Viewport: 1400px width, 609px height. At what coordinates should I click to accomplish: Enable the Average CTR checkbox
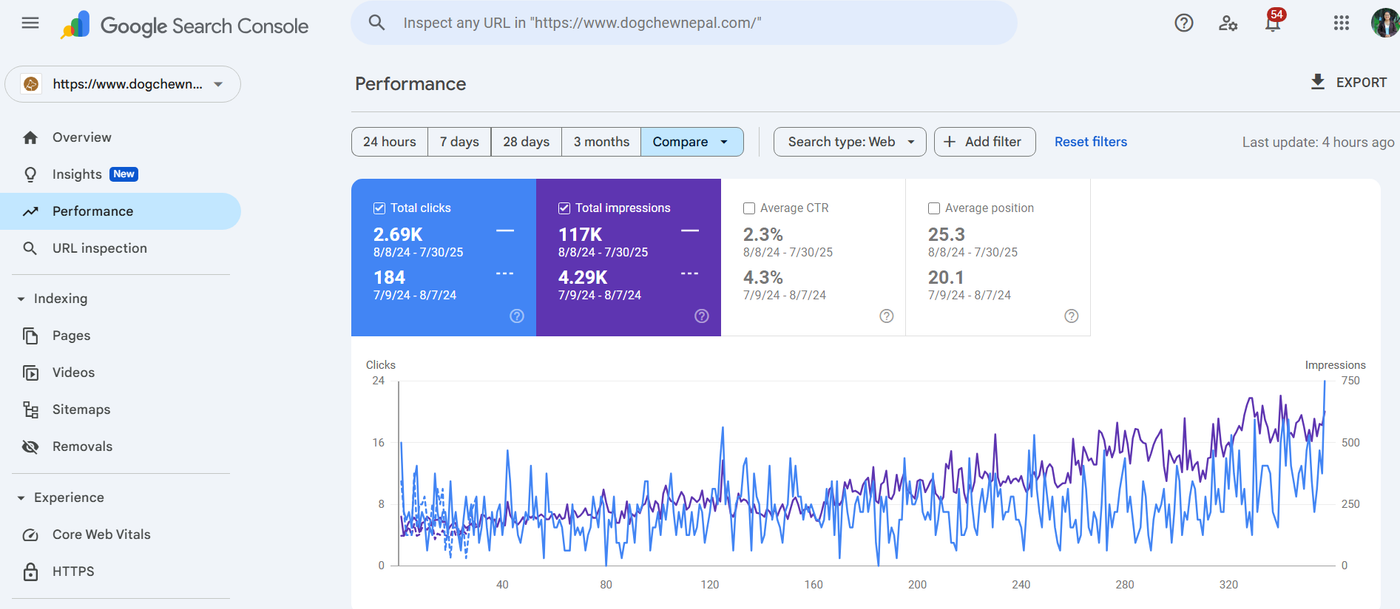[749, 208]
